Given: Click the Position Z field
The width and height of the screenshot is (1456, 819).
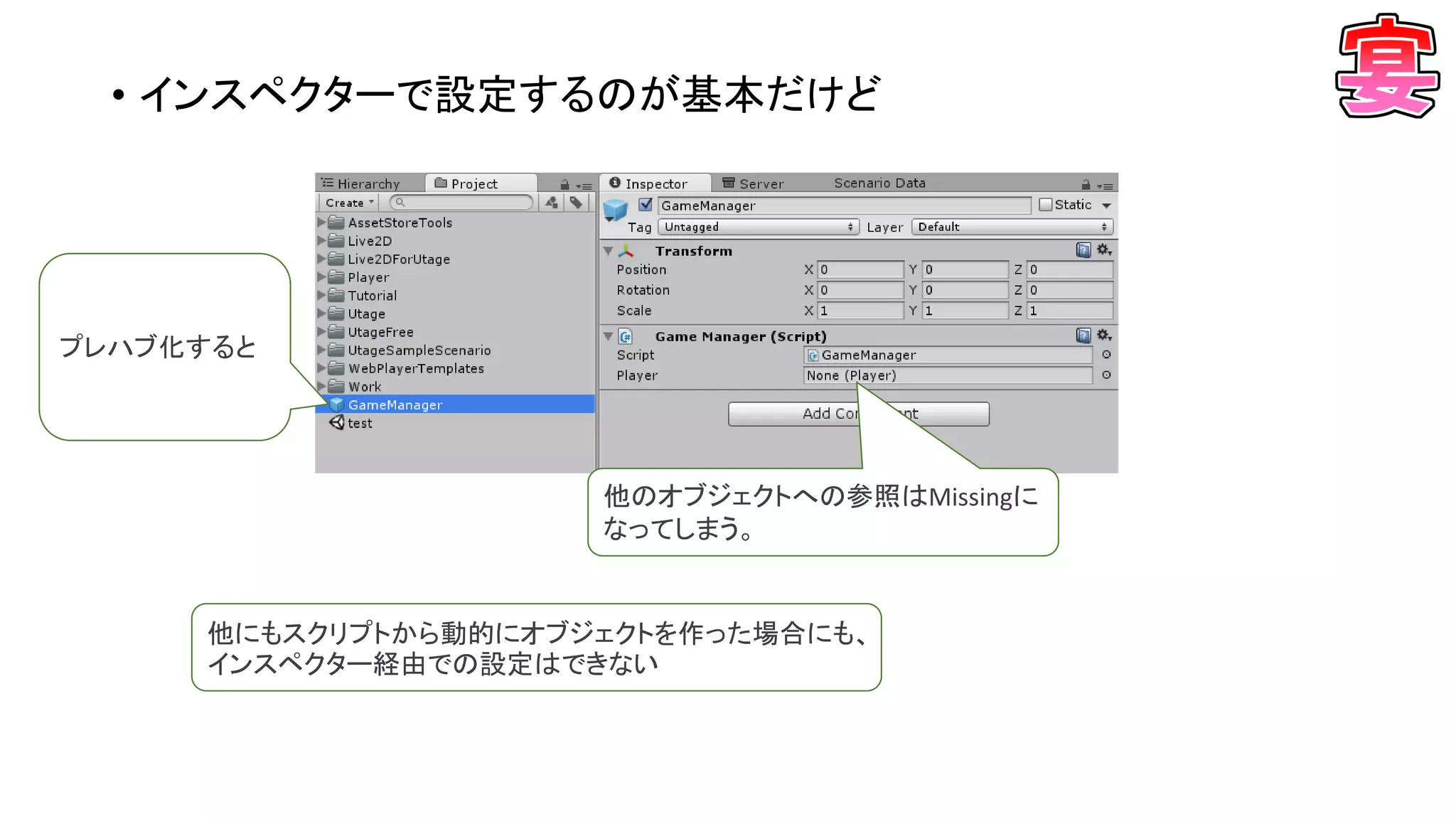Looking at the screenshot, I should (x=1069, y=269).
